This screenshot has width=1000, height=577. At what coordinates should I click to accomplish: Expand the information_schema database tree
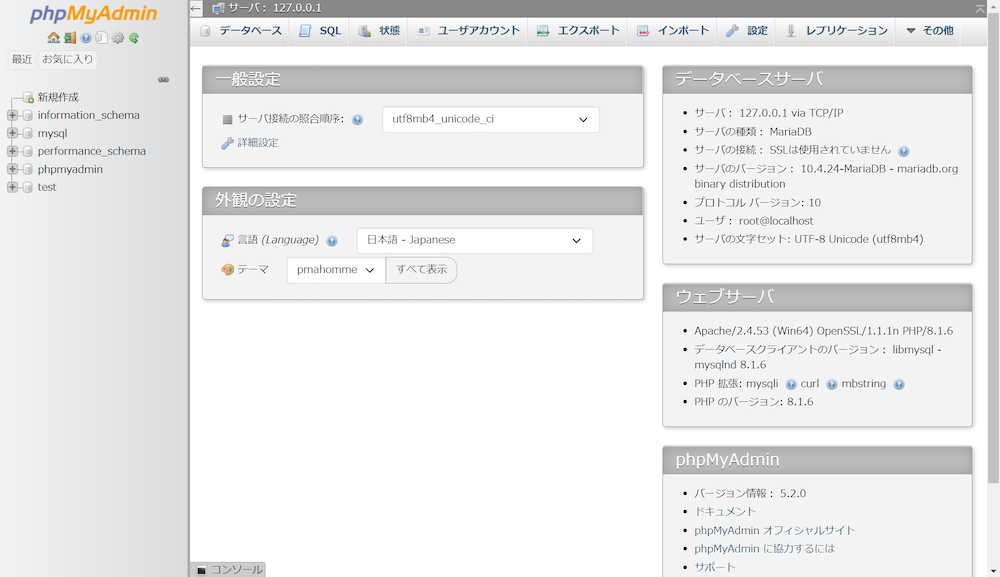[x=12, y=115]
